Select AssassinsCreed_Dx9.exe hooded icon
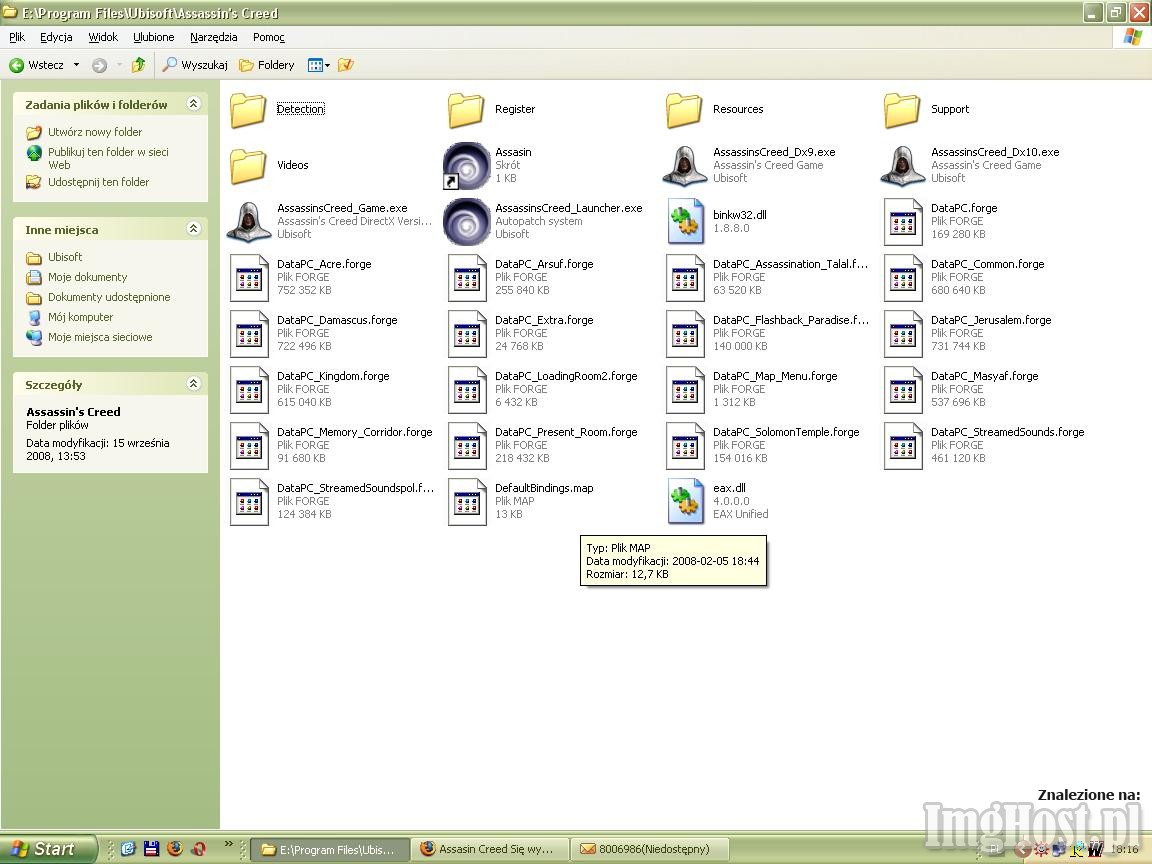 [684, 165]
